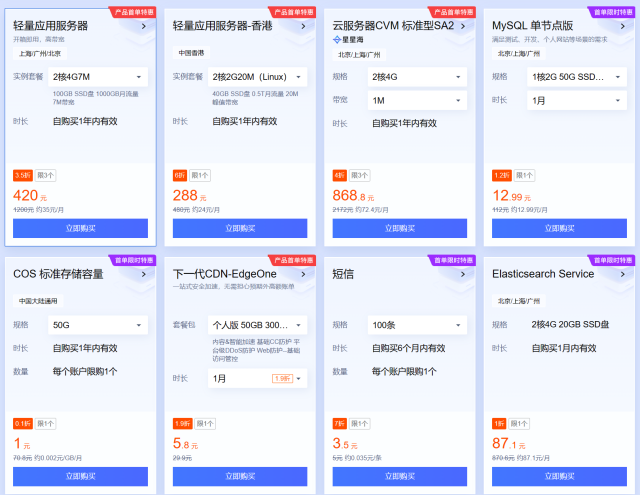Buy MySQL 单节点版 at 12.99元

[x=559, y=228]
